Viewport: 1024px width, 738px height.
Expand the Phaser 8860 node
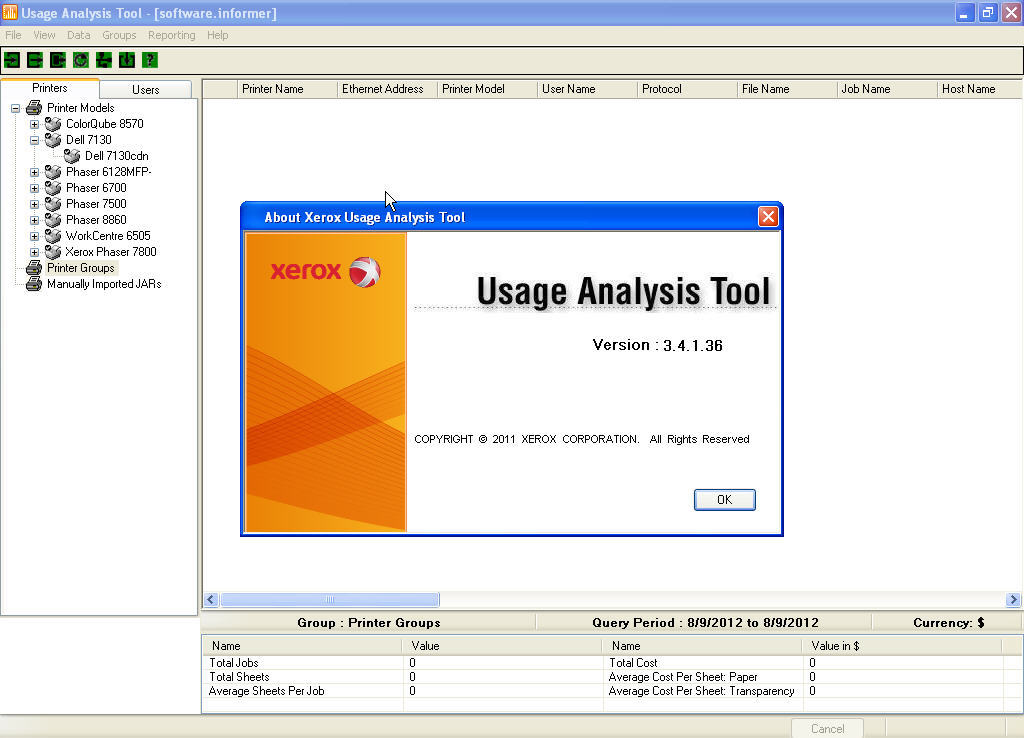pyautogui.click(x=35, y=220)
